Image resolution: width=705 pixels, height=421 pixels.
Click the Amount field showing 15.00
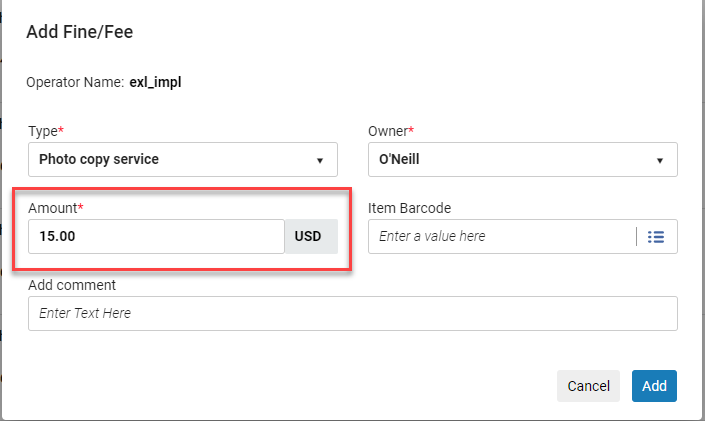156,237
